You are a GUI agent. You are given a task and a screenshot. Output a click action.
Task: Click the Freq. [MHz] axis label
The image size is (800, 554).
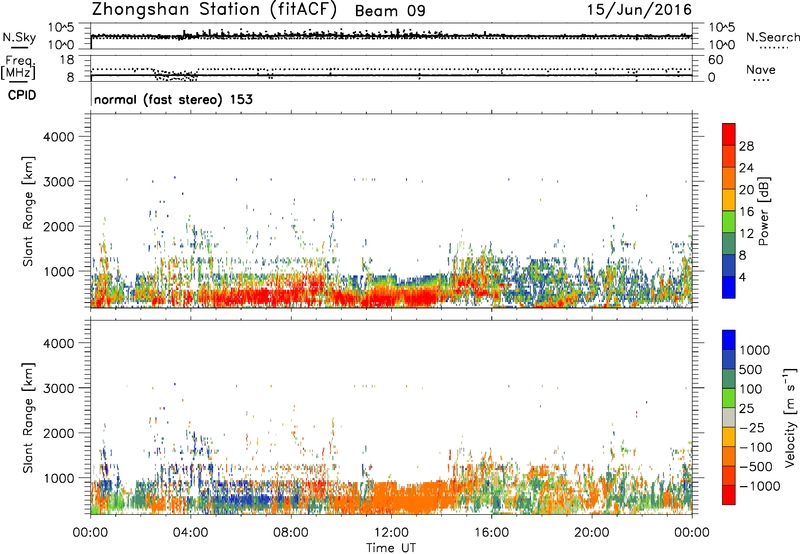click(18, 67)
